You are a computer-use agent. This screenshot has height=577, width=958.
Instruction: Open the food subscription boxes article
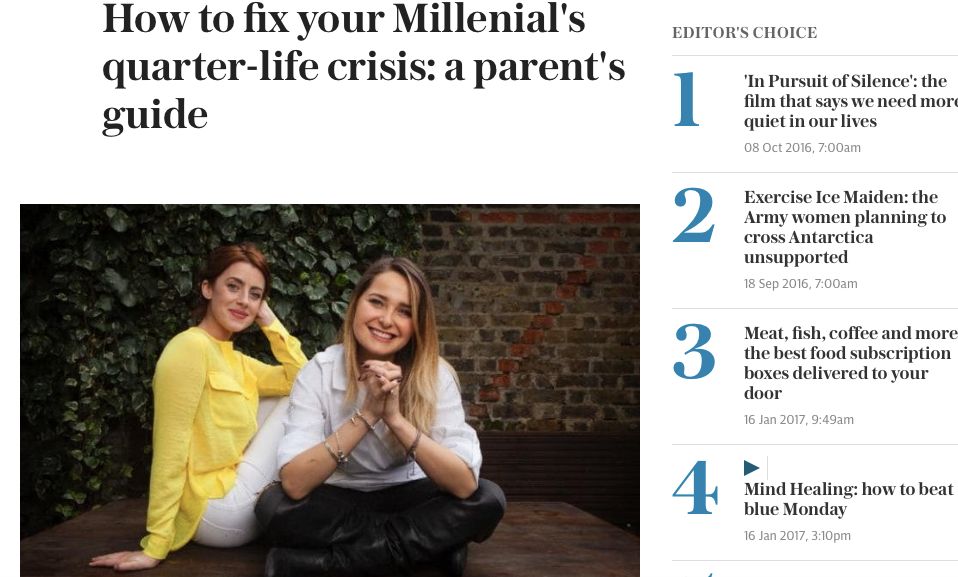pos(850,363)
